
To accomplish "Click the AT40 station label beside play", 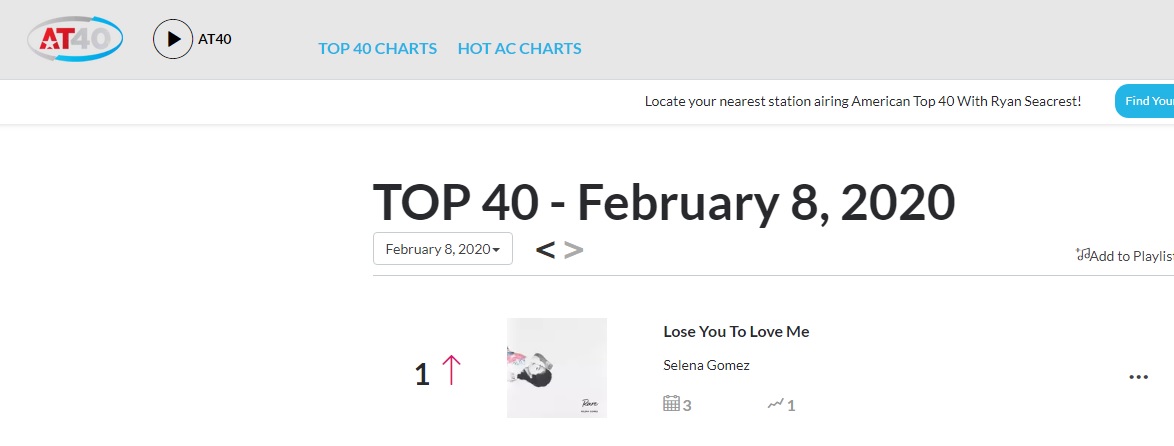I will (215, 39).
